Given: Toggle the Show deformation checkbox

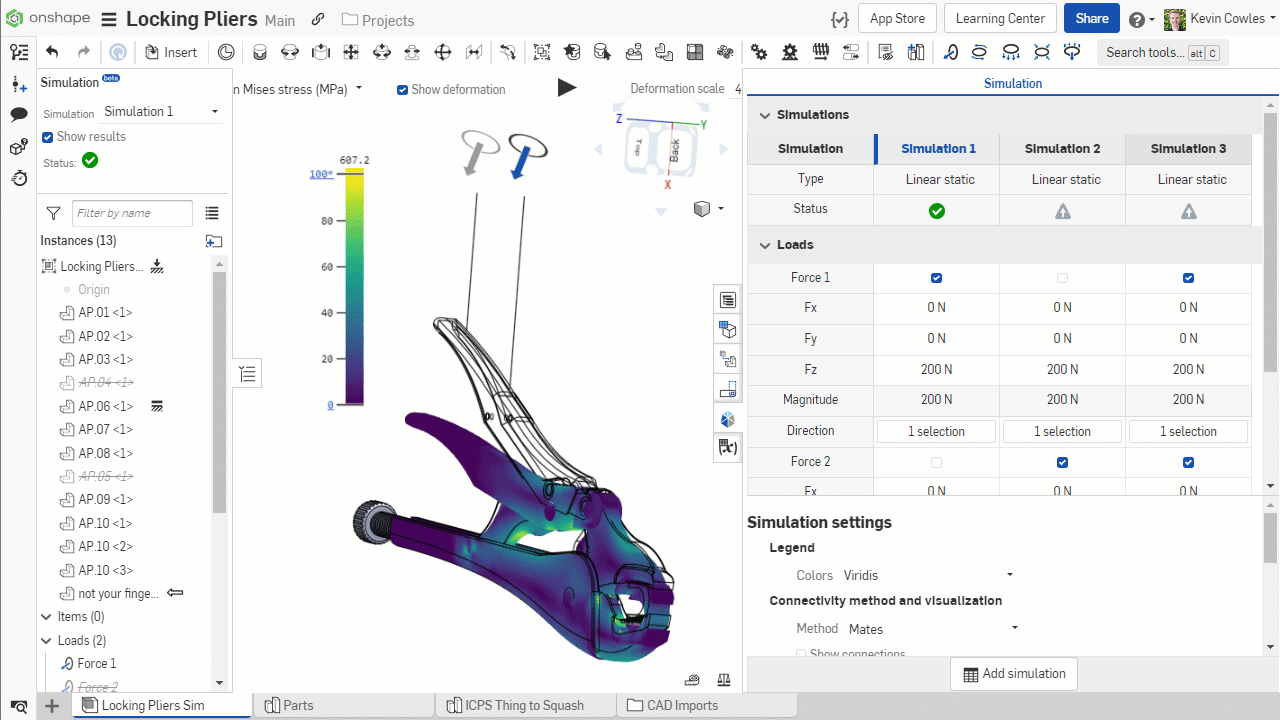Looking at the screenshot, I should (402, 90).
